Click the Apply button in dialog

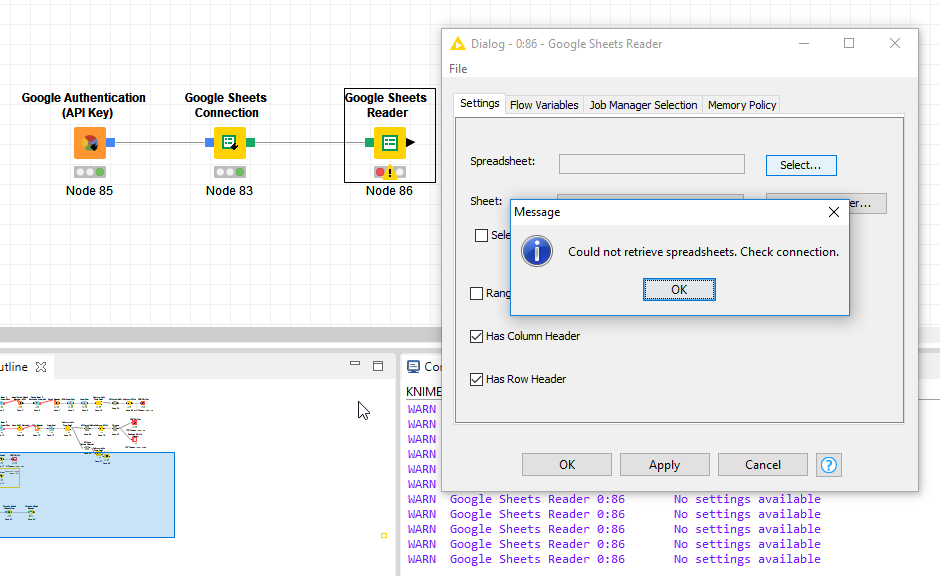pos(664,464)
